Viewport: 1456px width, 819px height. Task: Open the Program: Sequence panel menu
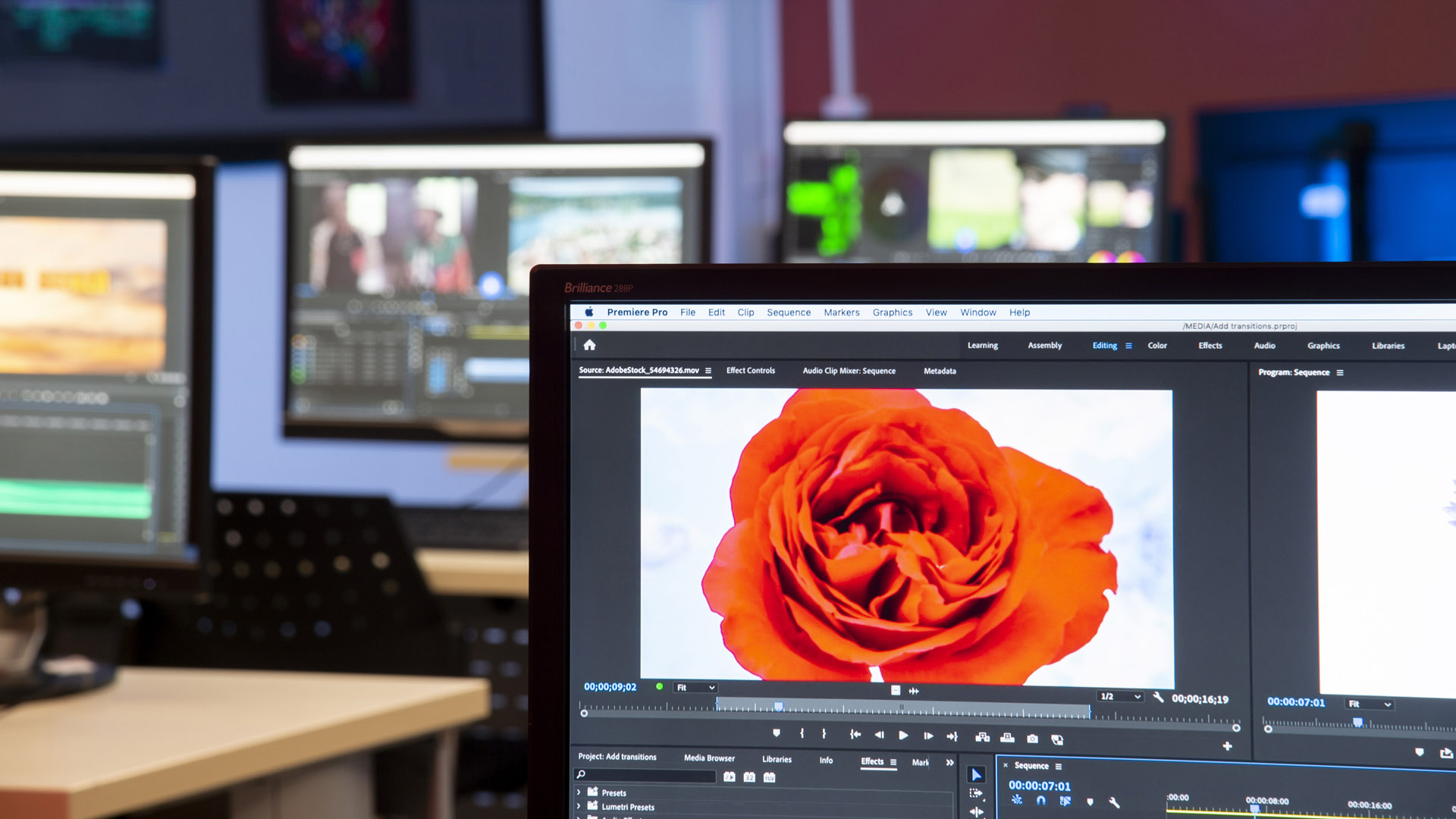pyautogui.click(x=1340, y=372)
